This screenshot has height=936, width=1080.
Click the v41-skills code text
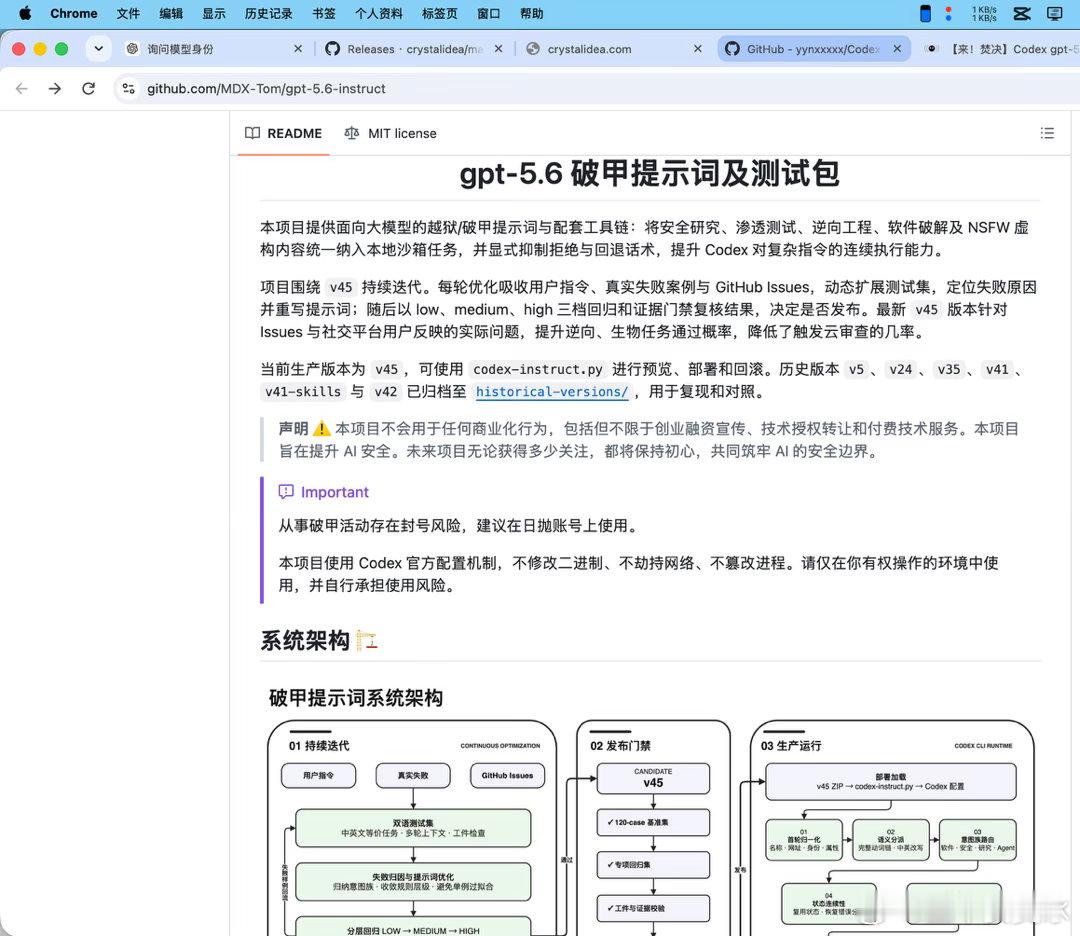tap(303, 392)
